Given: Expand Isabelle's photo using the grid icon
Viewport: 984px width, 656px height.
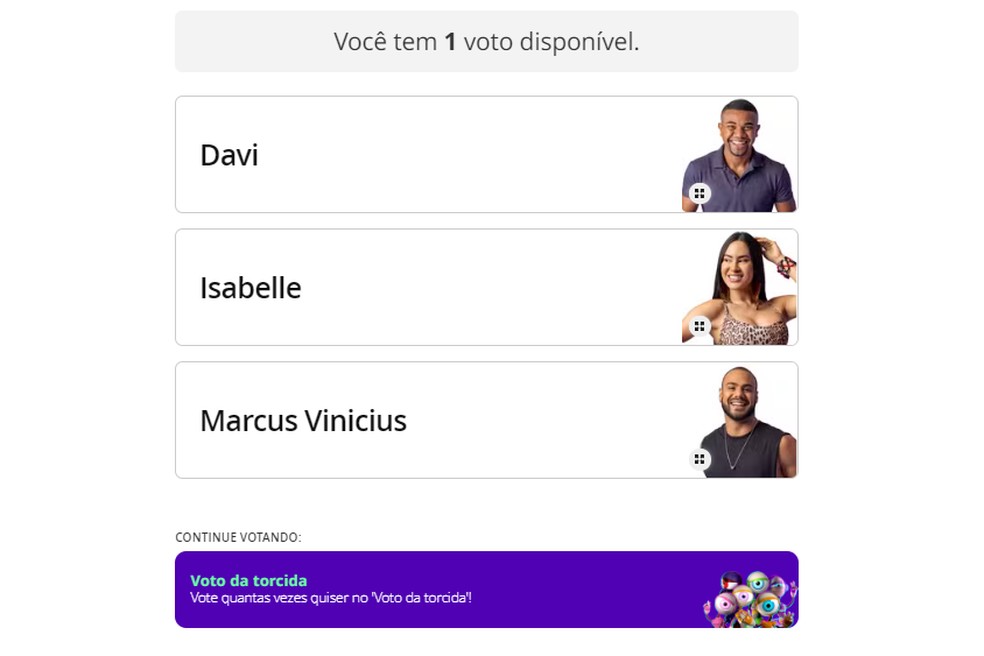Looking at the screenshot, I should point(700,326).
